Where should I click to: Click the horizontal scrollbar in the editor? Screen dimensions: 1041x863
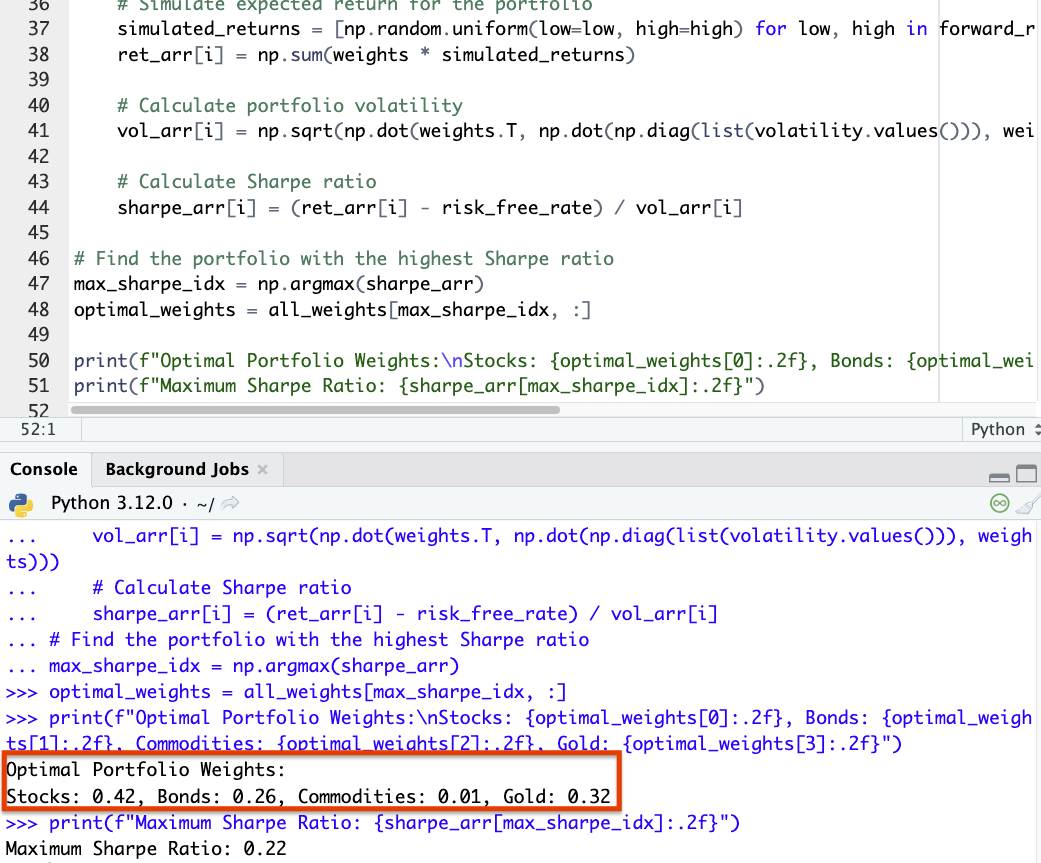tap(315, 410)
